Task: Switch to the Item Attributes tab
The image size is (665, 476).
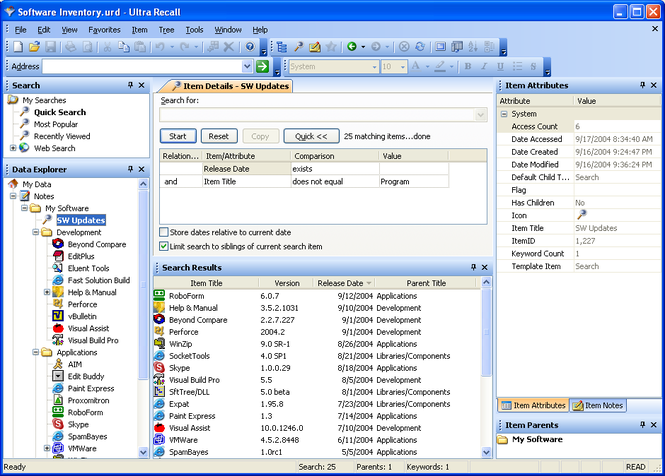Action: (x=534, y=406)
